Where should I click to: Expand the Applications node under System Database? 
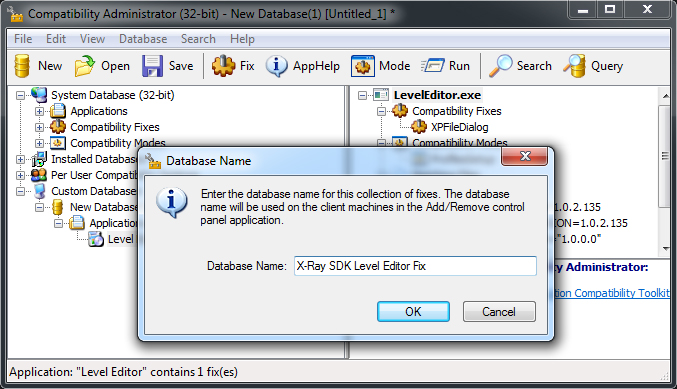tap(39, 111)
